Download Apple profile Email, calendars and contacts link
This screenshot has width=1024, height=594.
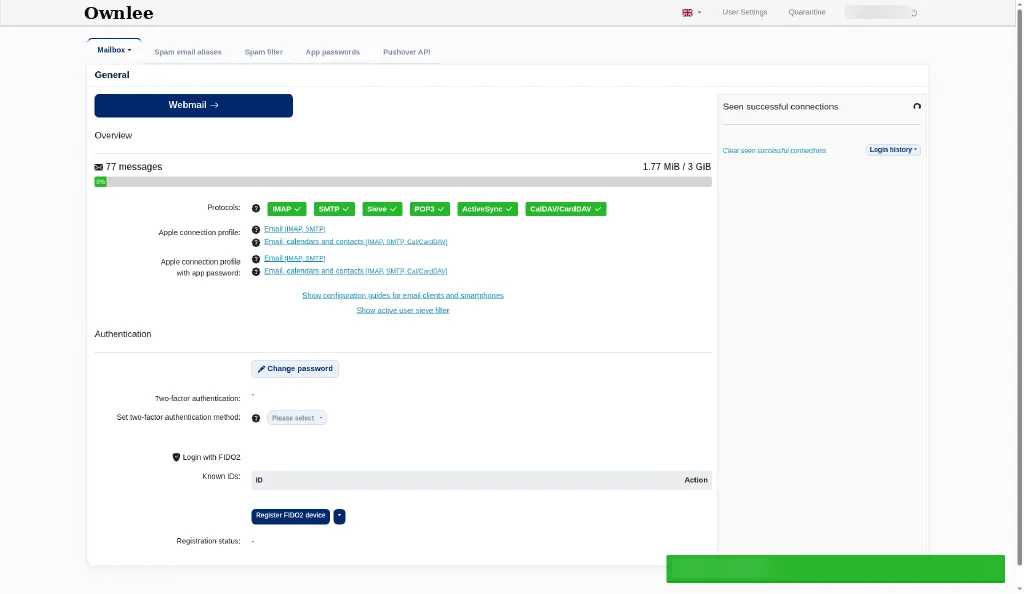[355, 242]
